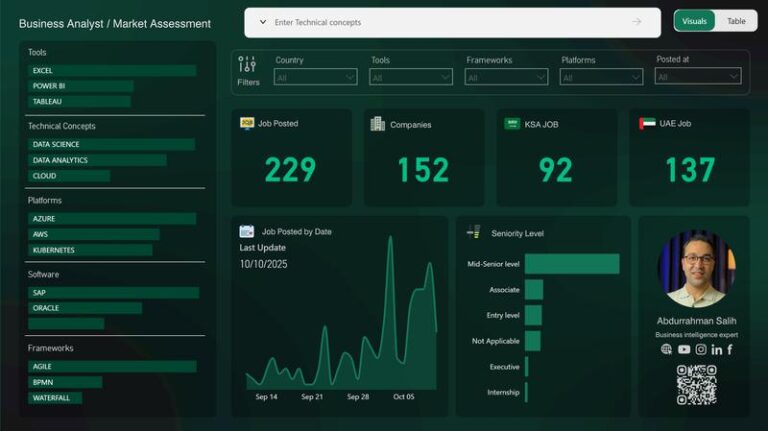Image resolution: width=768 pixels, height=431 pixels.
Task: Filter by DATA SCIENCE concept bar
Action: click(x=111, y=145)
